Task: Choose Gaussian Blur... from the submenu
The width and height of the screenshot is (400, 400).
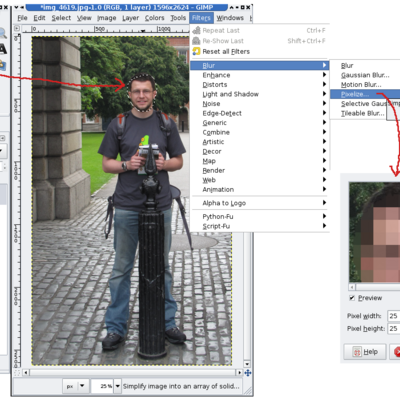Action: (x=365, y=75)
